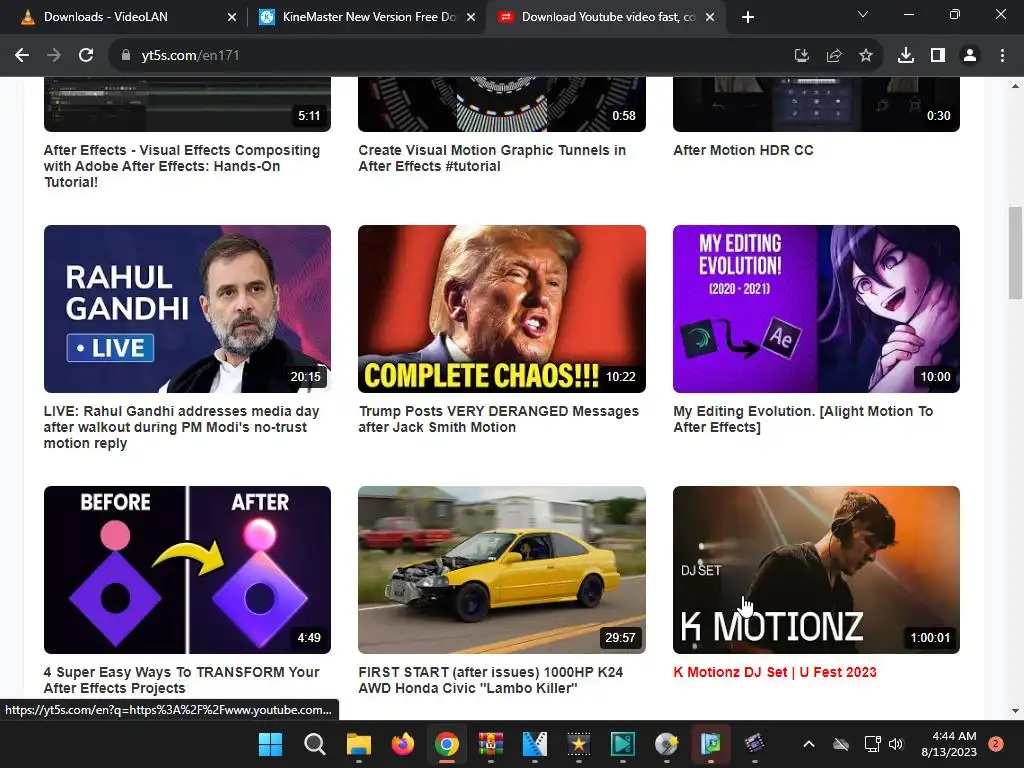The image size is (1024, 768).
Task: Switch to Downloads - VideoLAN tab
Action: click(x=129, y=17)
